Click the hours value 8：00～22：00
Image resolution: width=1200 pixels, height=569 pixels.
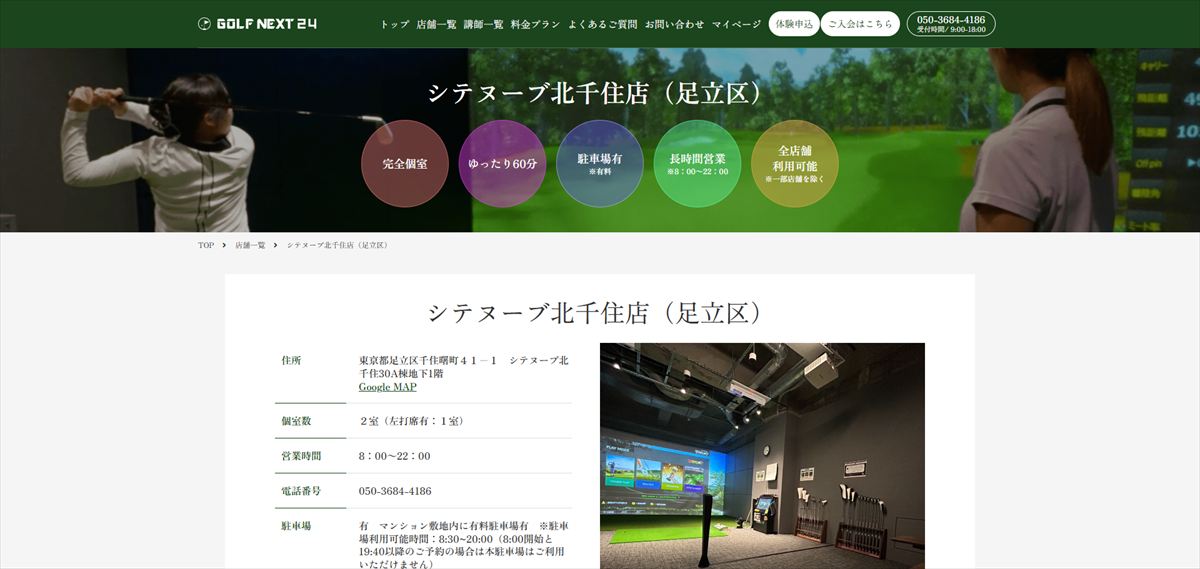coord(395,456)
